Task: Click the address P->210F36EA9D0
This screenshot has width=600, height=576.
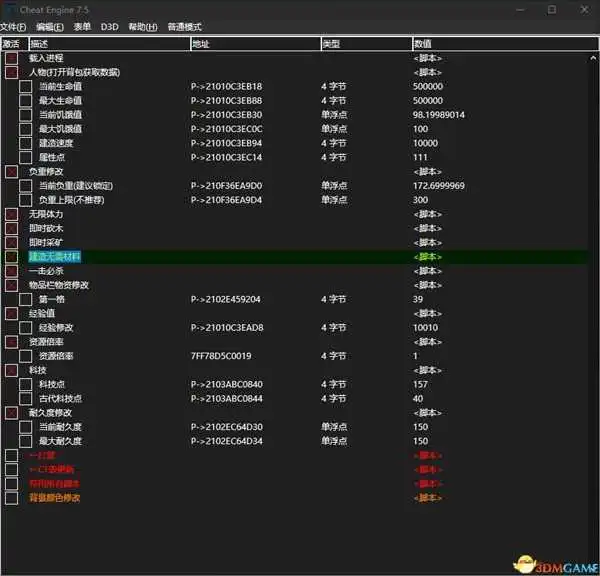Action: tap(227, 186)
